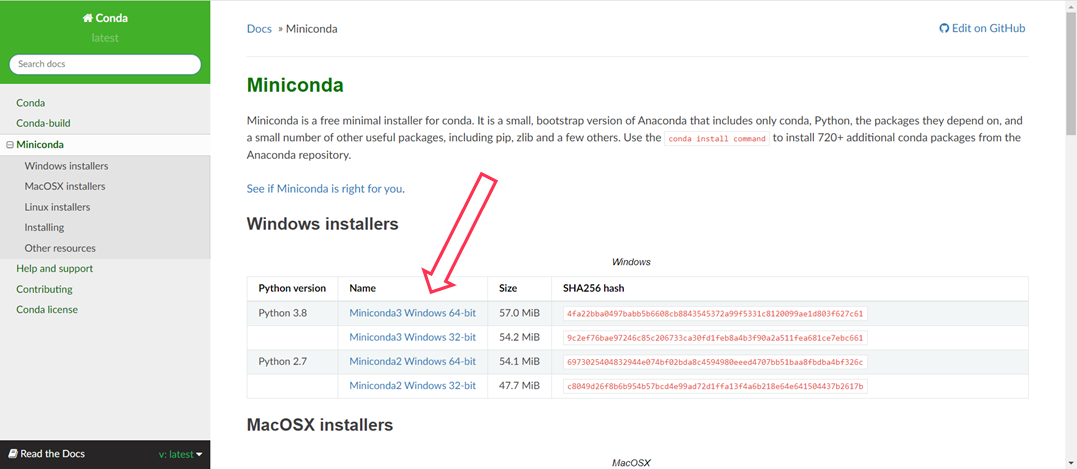Open Help and support page
This screenshot has height=469, width=1077.
click(x=54, y=268)
